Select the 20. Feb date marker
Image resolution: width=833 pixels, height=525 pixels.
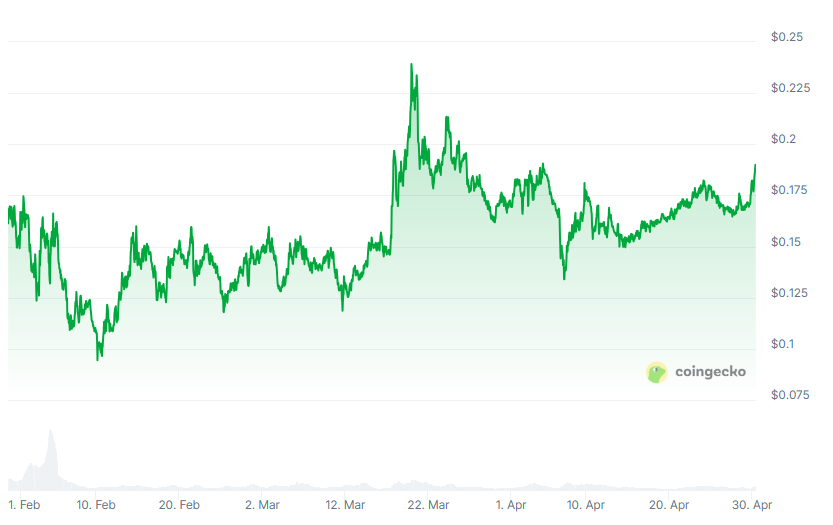tap(179, 506)
